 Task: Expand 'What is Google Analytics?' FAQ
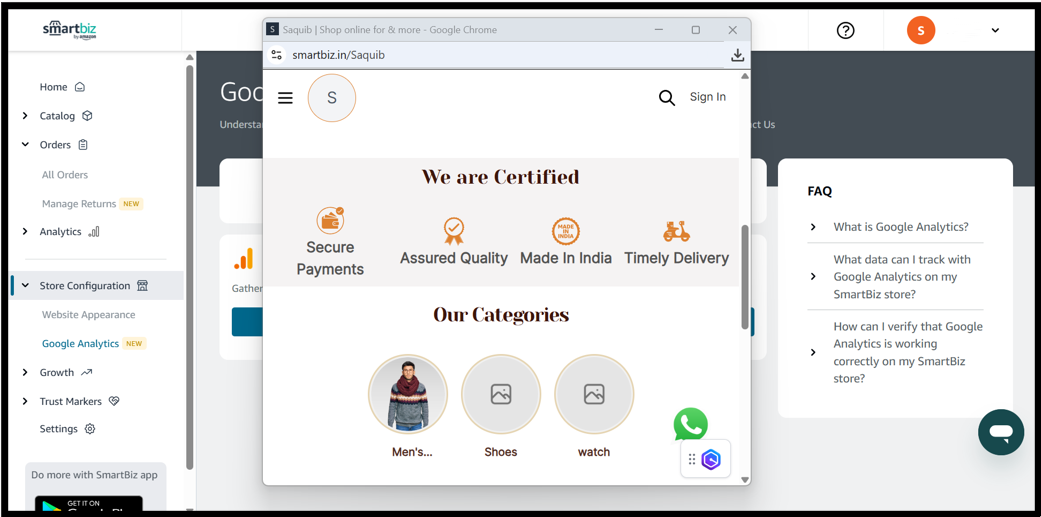813,227
